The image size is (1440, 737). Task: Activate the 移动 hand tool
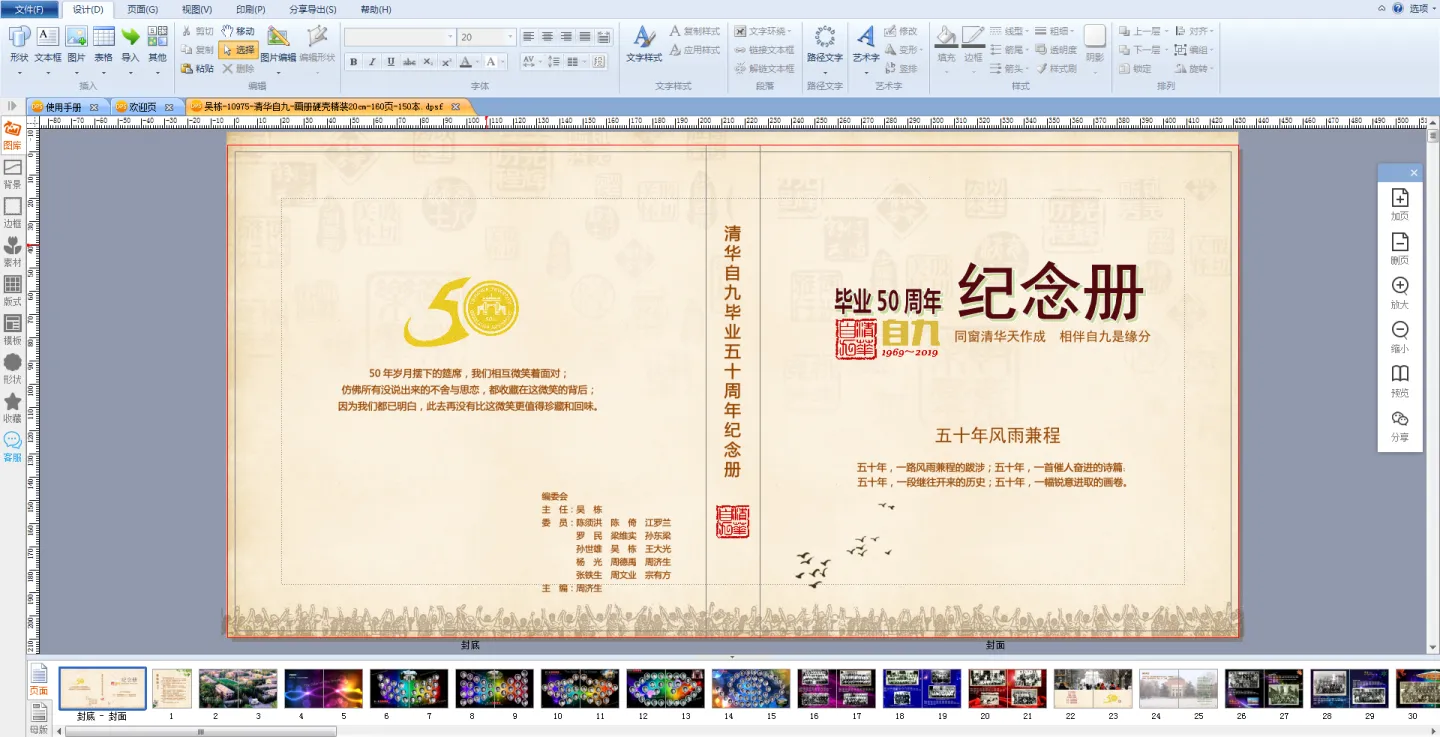[x=238, y=31]
